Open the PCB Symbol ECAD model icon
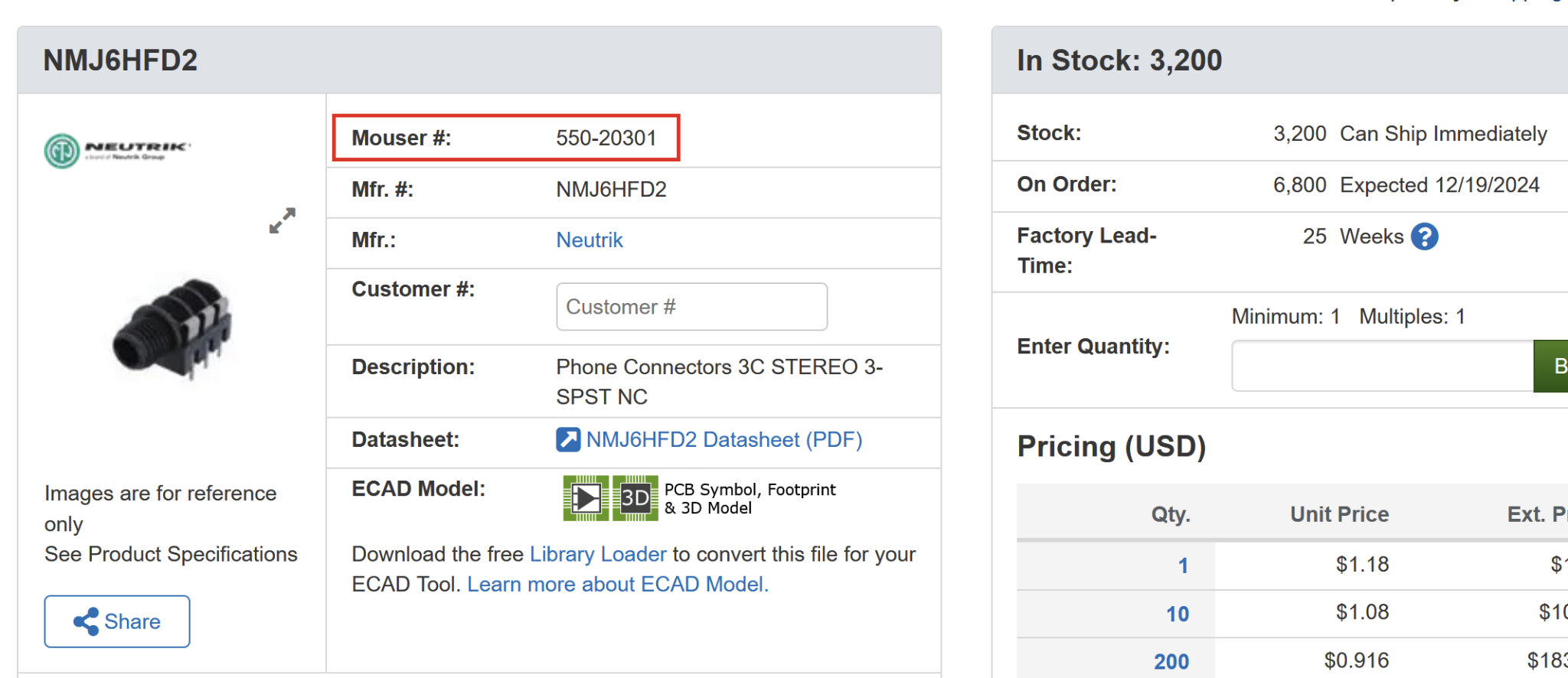Image resolution: width=1568 pixels, height=678 pixels. (x=586, y=498)
